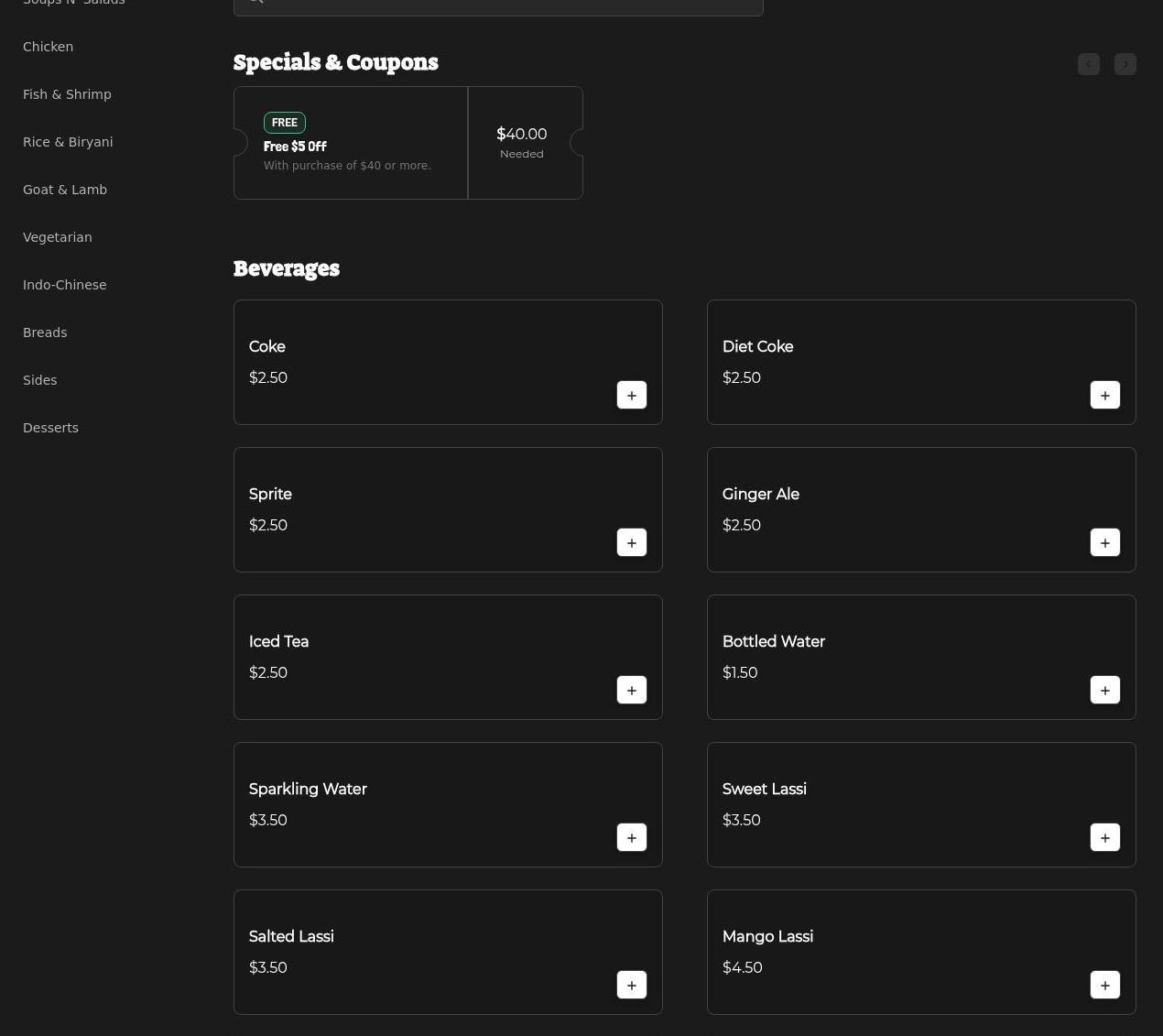Add Bottled Water with plus button
This screenshot has width=1163, height=1036.
click(x=1105, y=690)
